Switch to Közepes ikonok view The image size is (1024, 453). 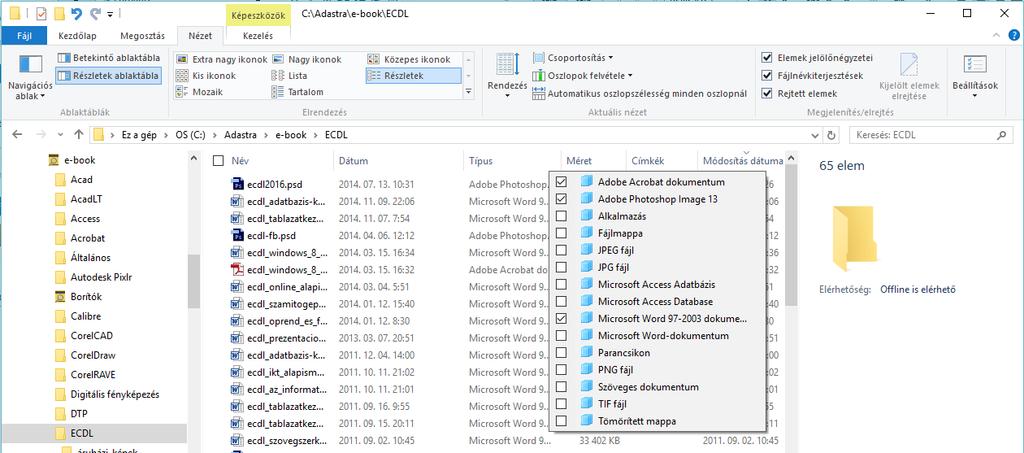409,59
